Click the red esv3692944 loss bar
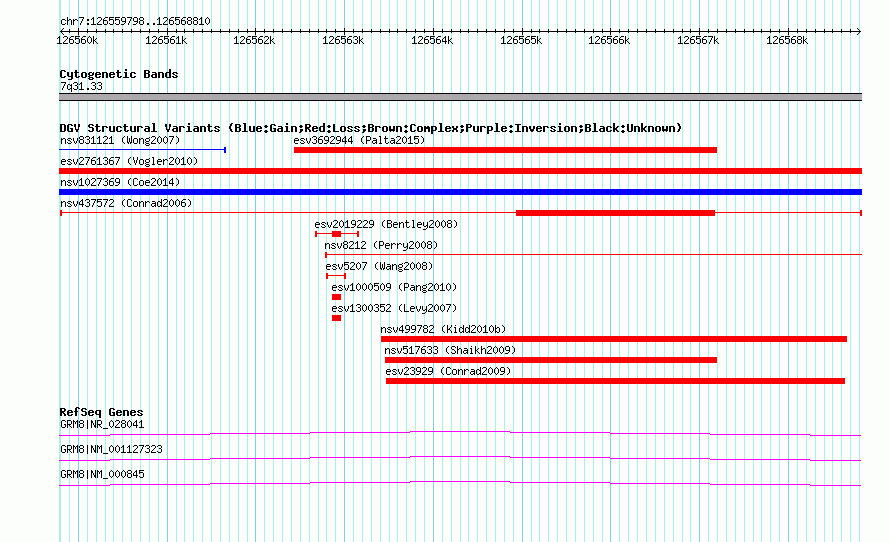890x542 pixels. (505, 150)
